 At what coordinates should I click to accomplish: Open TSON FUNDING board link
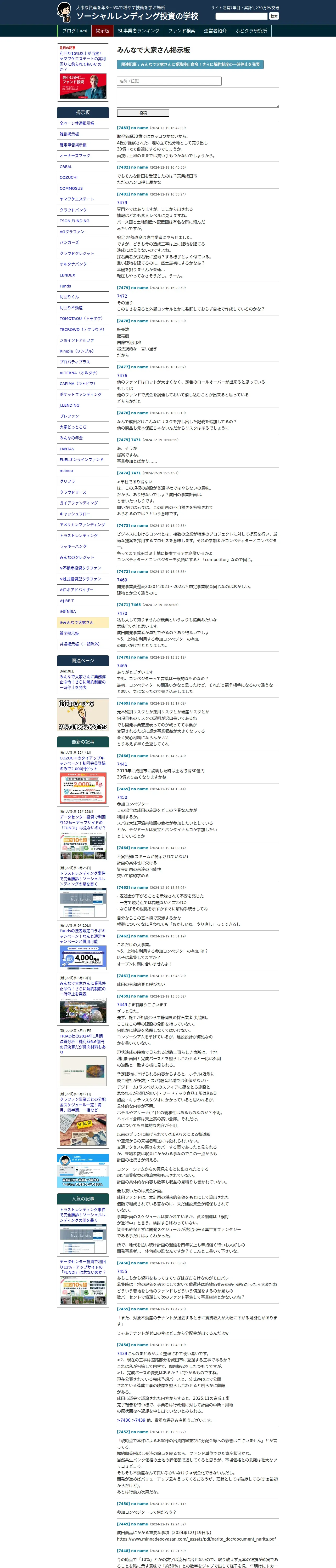pyautogui.click(x=83, y=221)
